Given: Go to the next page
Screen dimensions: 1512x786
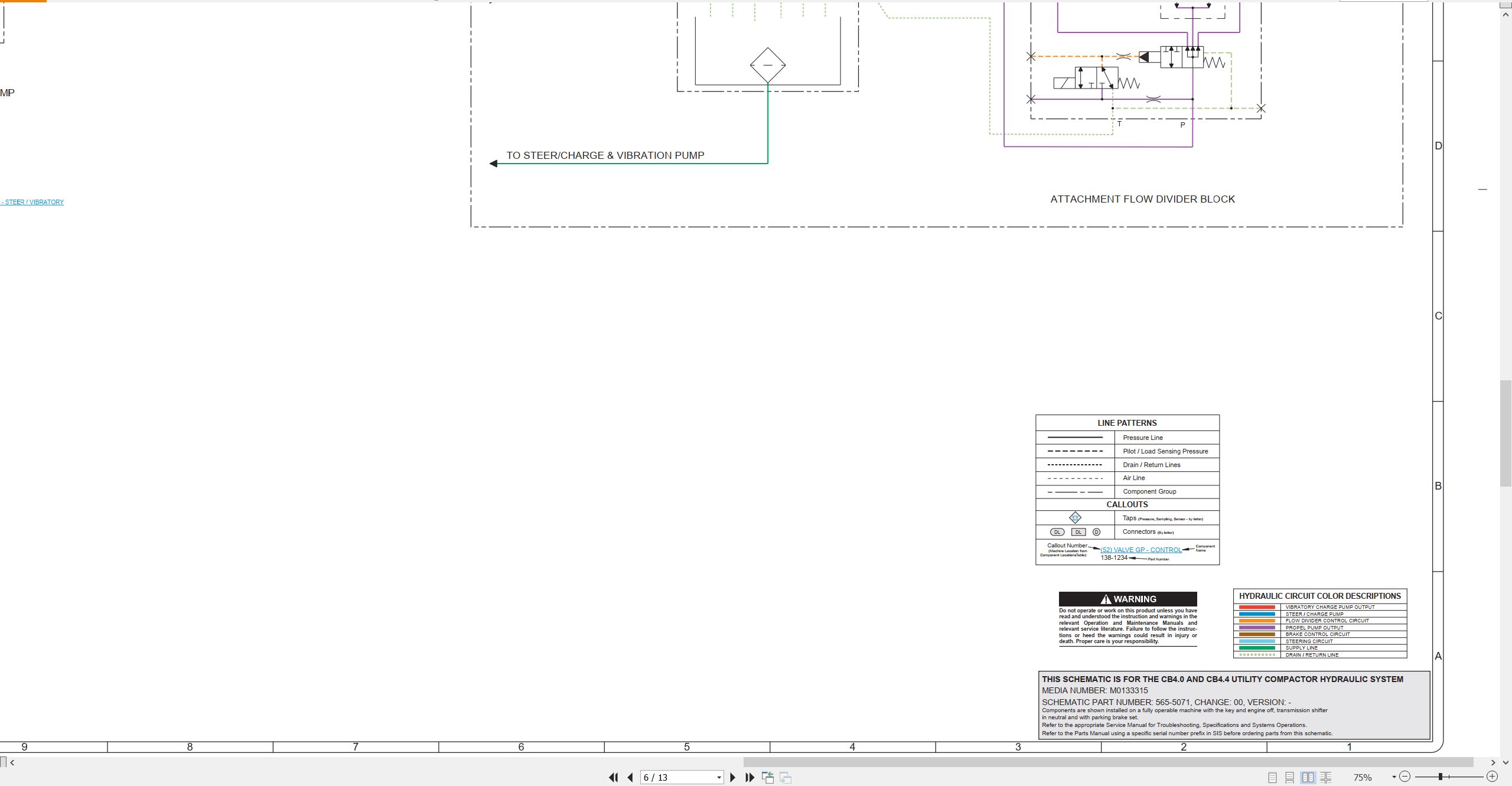Looking at the screenshot, I should (733, 778).
